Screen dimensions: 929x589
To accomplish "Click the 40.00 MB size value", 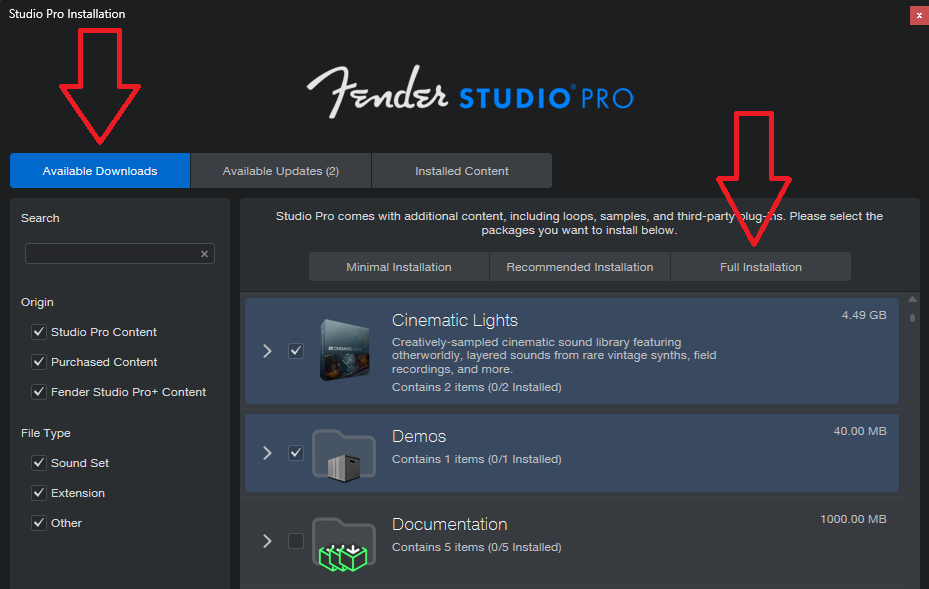I will (860, 431).
